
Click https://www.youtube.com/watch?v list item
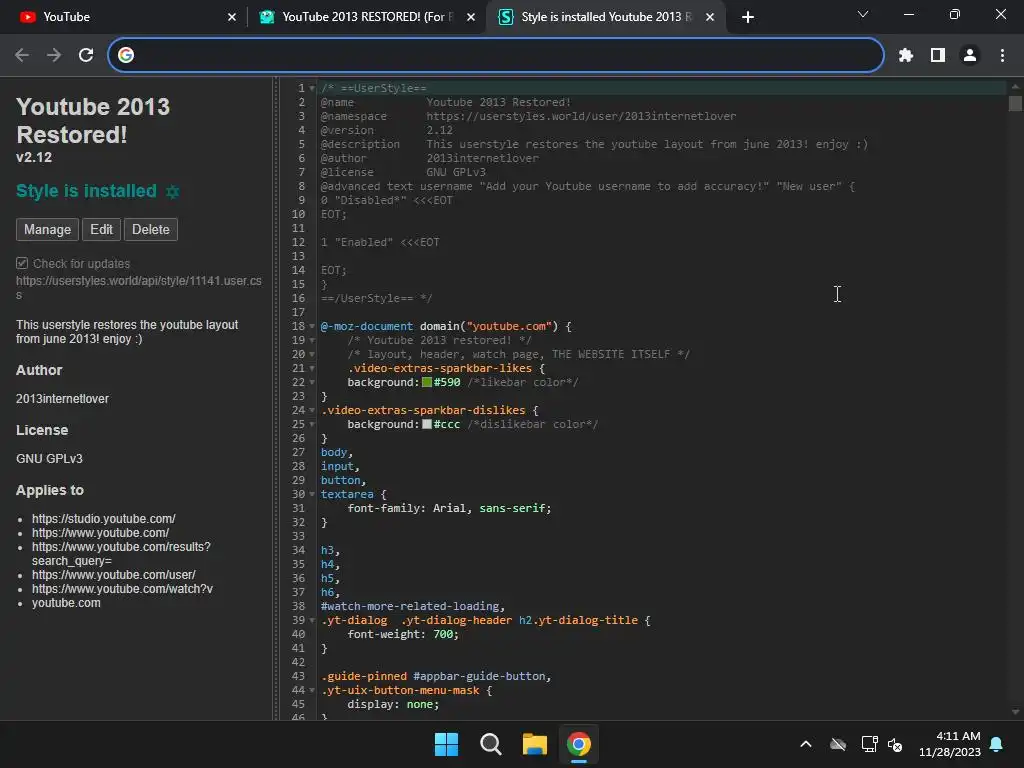pos(122,589)
